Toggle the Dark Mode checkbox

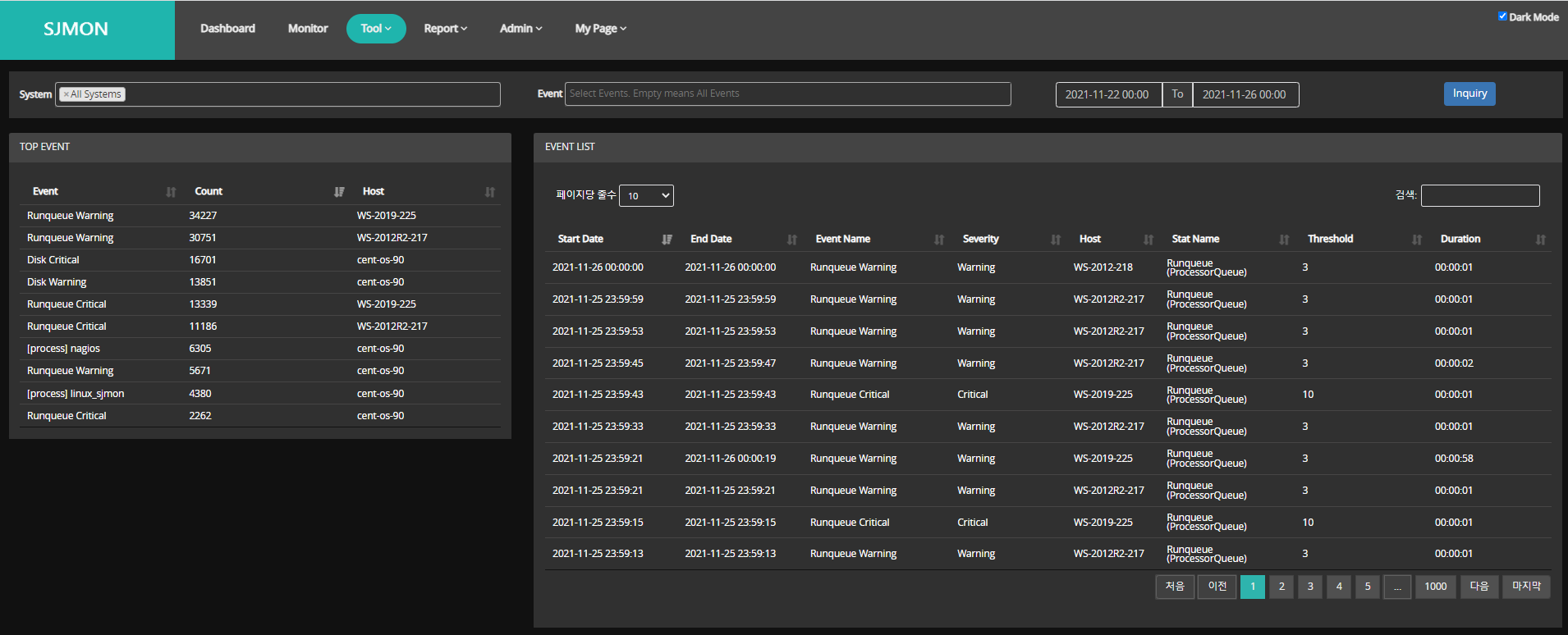pos(1502,16)
